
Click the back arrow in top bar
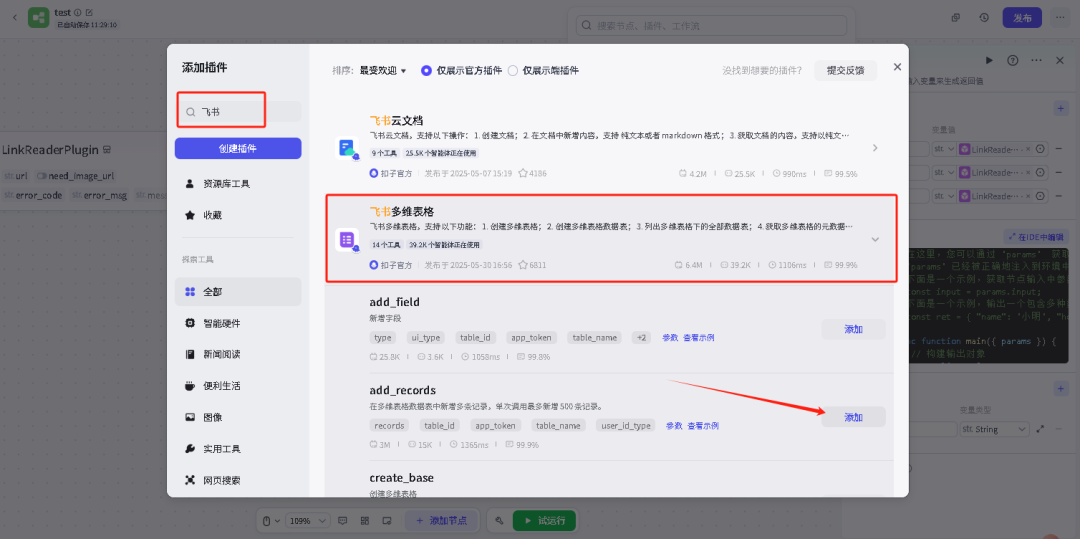point(15,17)
